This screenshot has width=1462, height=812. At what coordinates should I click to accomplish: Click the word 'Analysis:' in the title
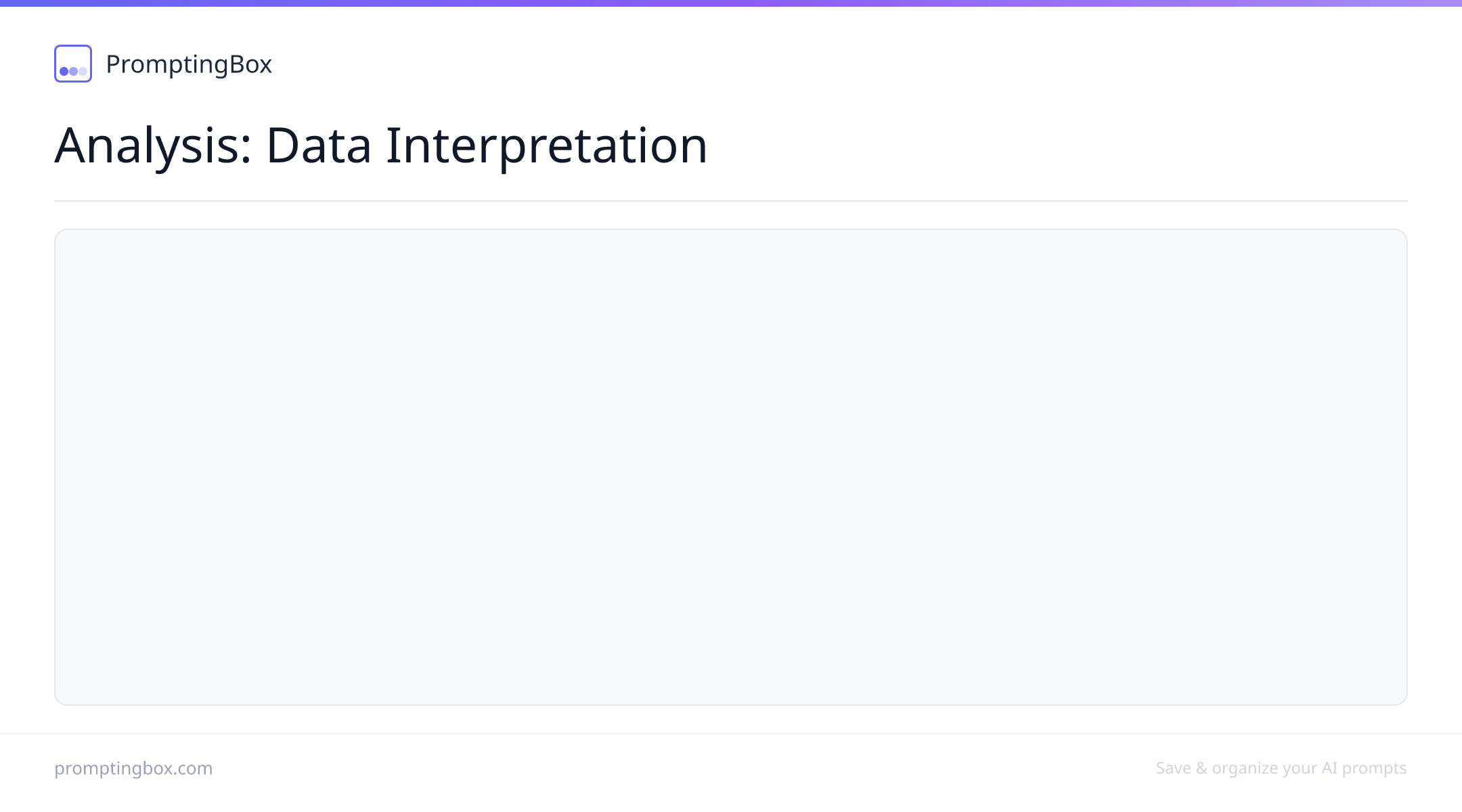(x=154, y=145)
